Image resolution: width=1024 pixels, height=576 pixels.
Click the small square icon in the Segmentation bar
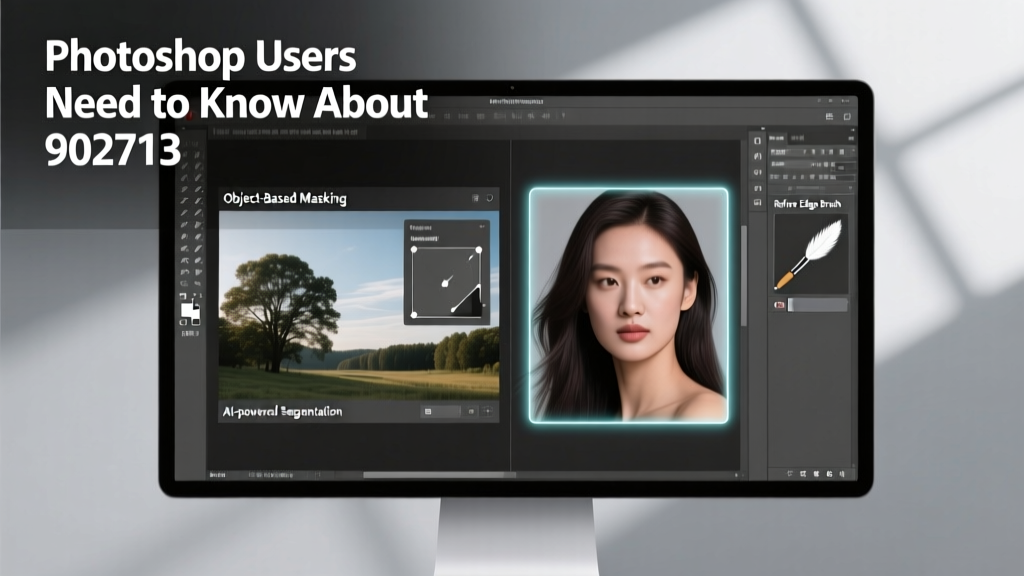[x=472, y=411]
